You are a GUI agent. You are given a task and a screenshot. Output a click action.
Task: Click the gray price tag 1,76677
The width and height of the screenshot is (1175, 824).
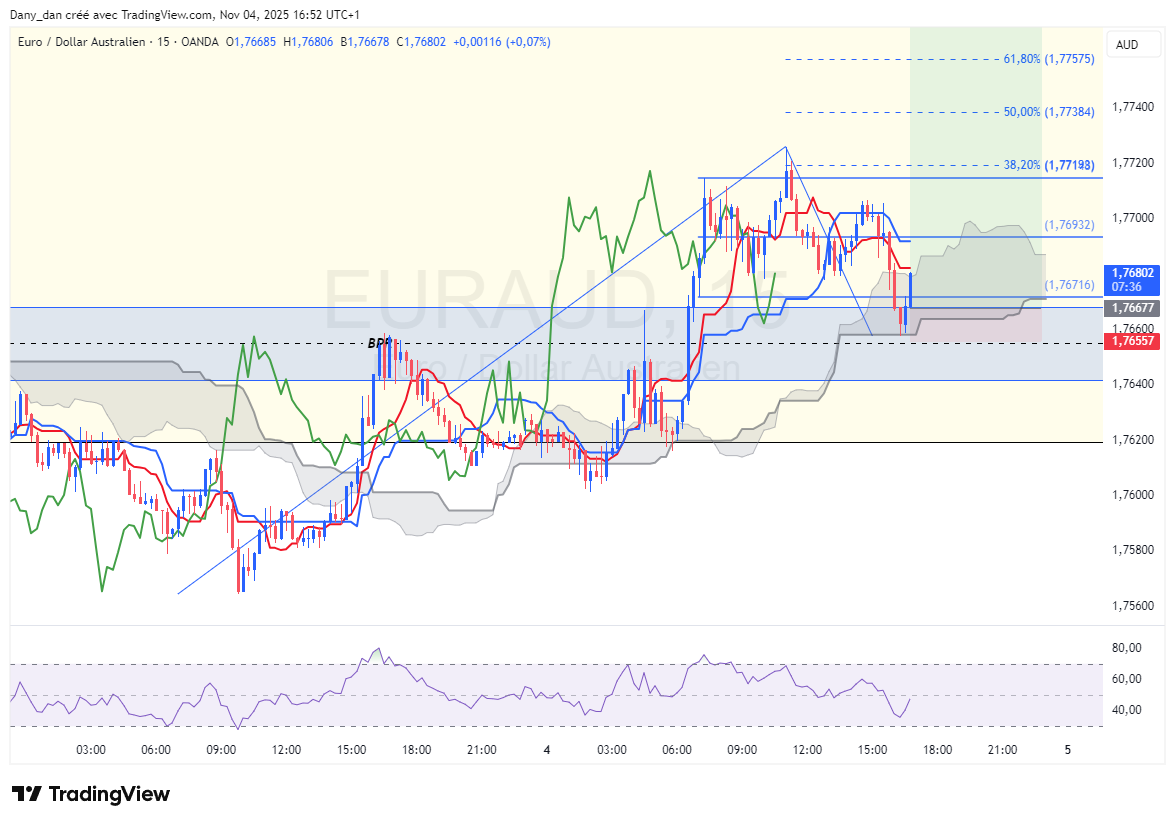click(1132, 308)
